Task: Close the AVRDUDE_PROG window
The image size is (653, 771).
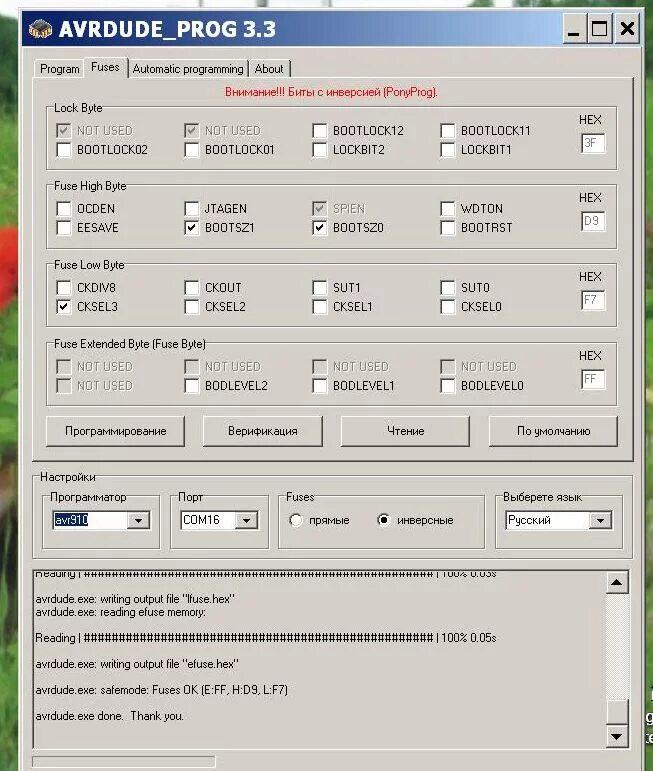Action: coord(627,29)
